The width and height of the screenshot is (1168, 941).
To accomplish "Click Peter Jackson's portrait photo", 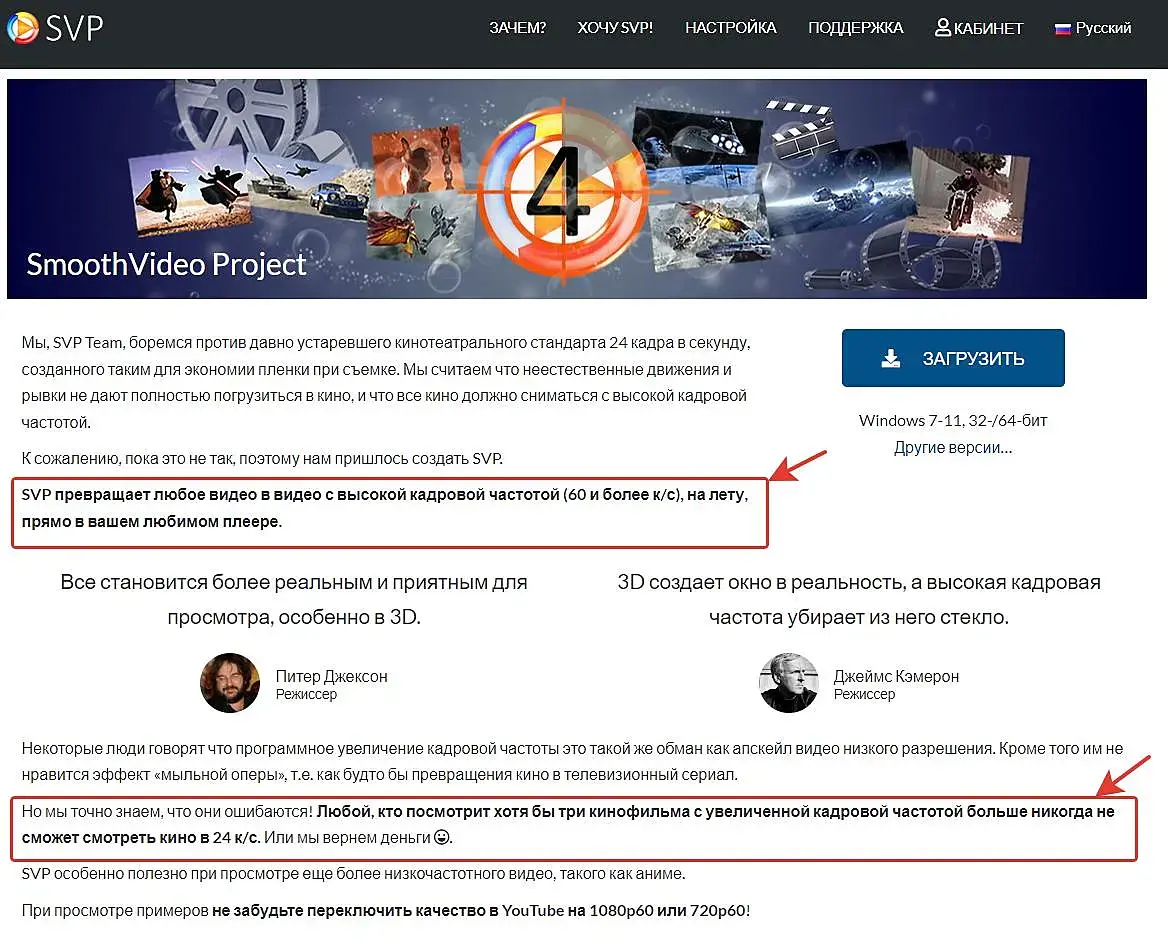I will tap(230, 682).
